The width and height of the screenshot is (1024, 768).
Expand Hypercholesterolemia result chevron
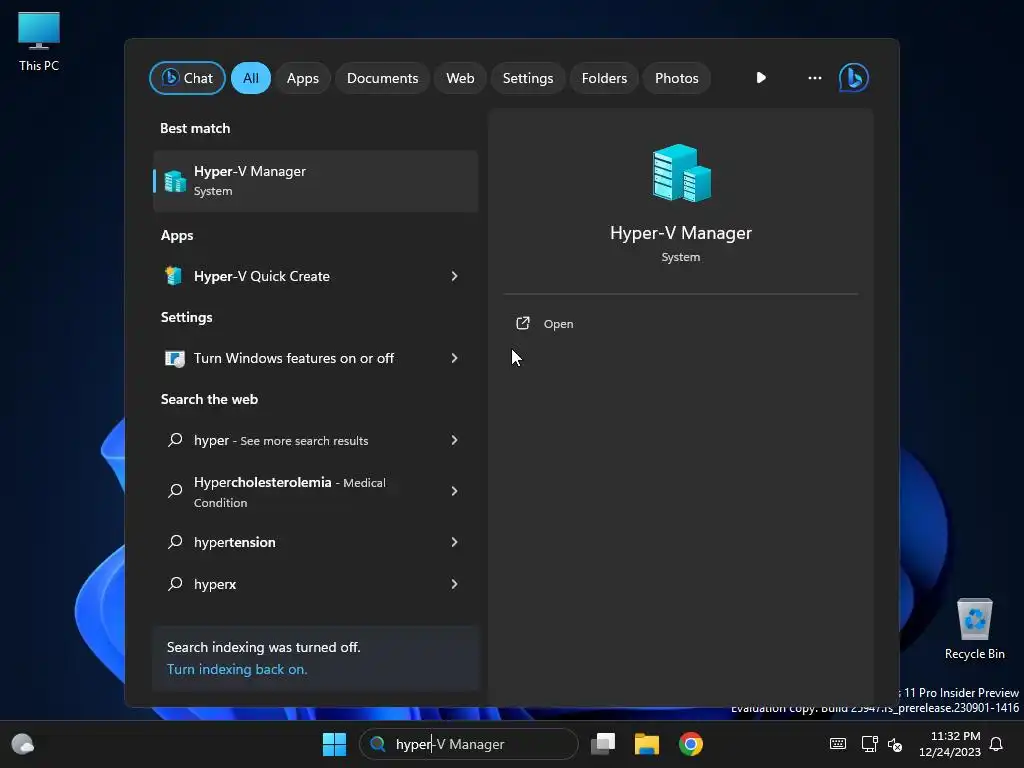click(454, 491)
